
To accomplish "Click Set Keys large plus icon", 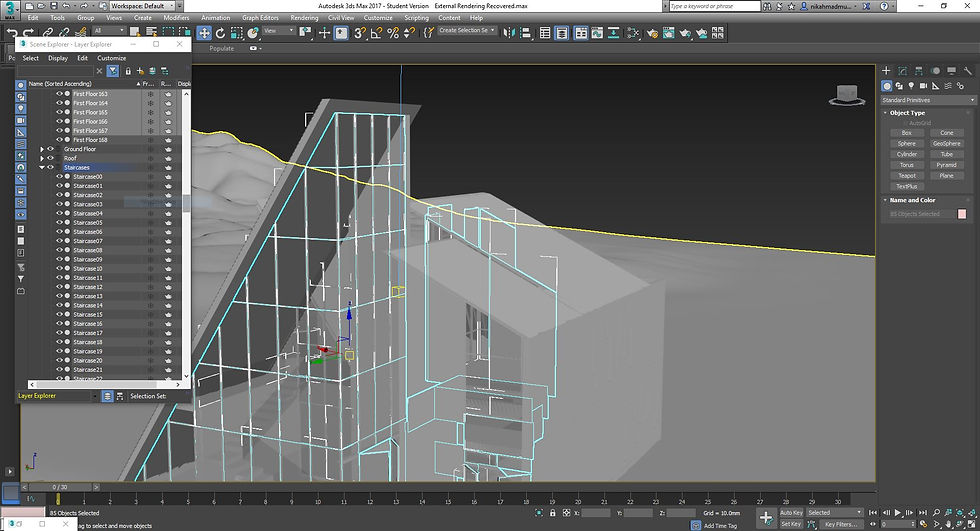I will pos(766,518).
